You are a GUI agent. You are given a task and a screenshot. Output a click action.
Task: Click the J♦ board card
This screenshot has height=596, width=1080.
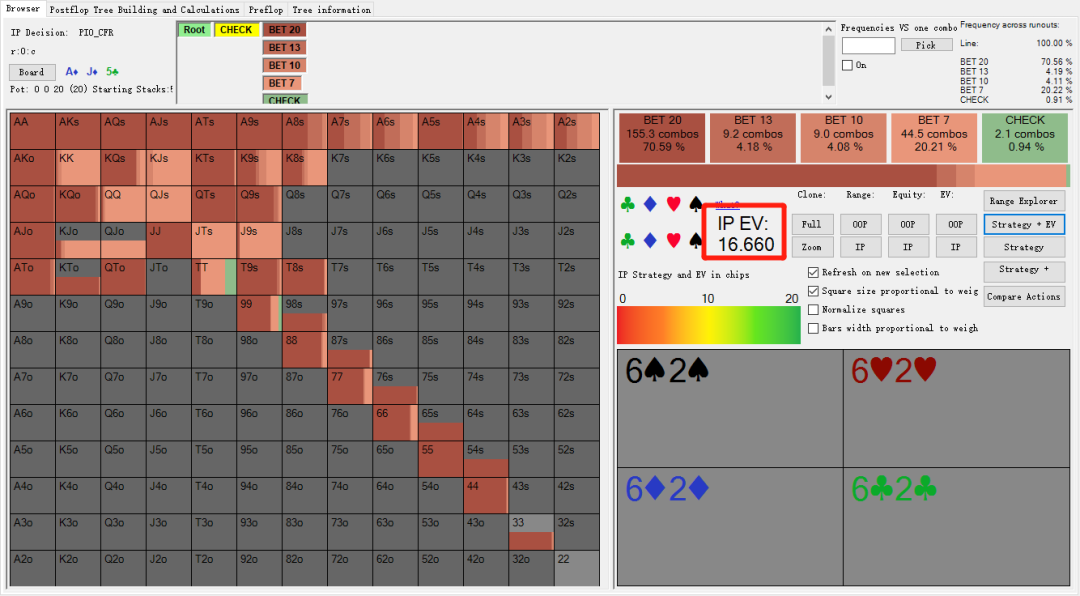92,72
